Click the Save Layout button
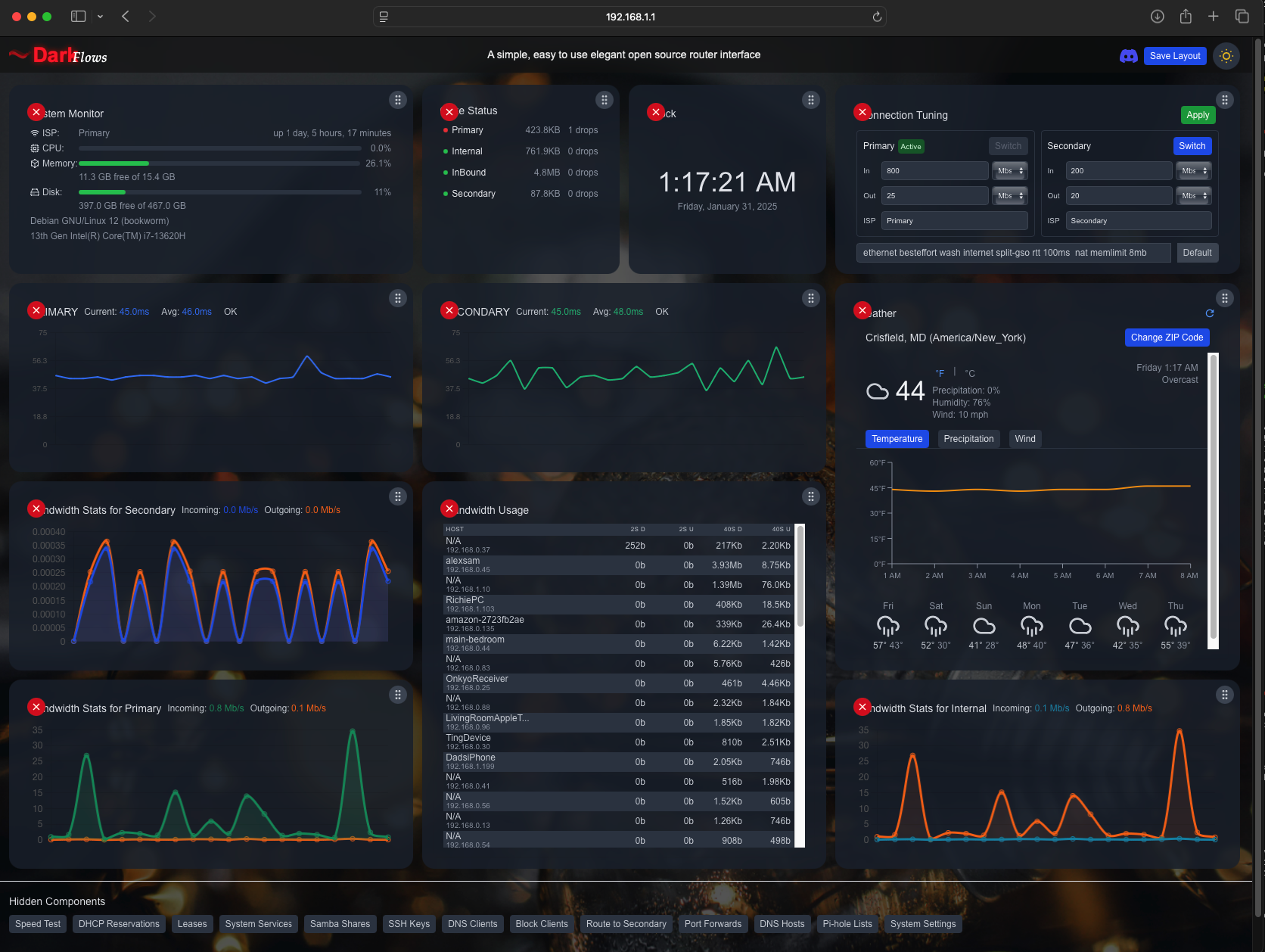Screen dimensions: 1265x952 click(1174, 56)
